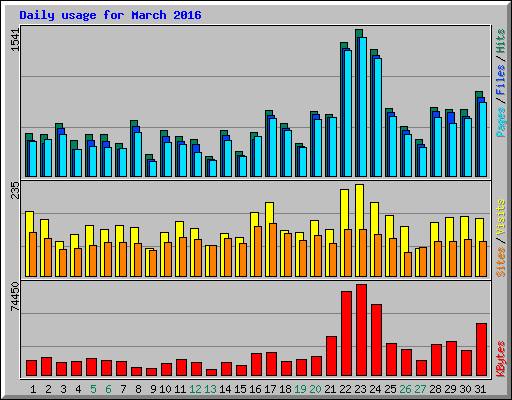This screenshot has width=512, height=400.
Task: Click day label 23 on x-axis
Action: tap(360, 389)
